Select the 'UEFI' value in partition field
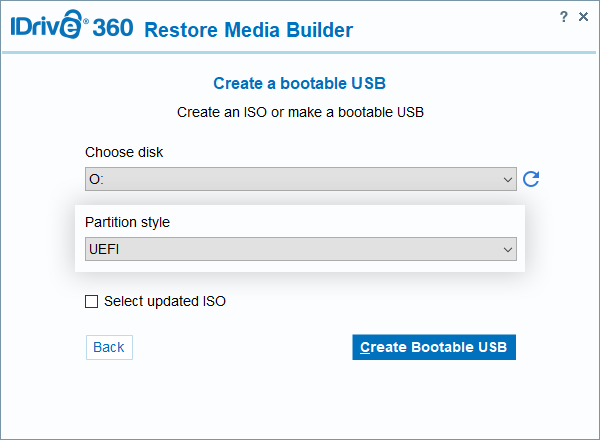This screenshot has height=440, width=600. (106, 249)
